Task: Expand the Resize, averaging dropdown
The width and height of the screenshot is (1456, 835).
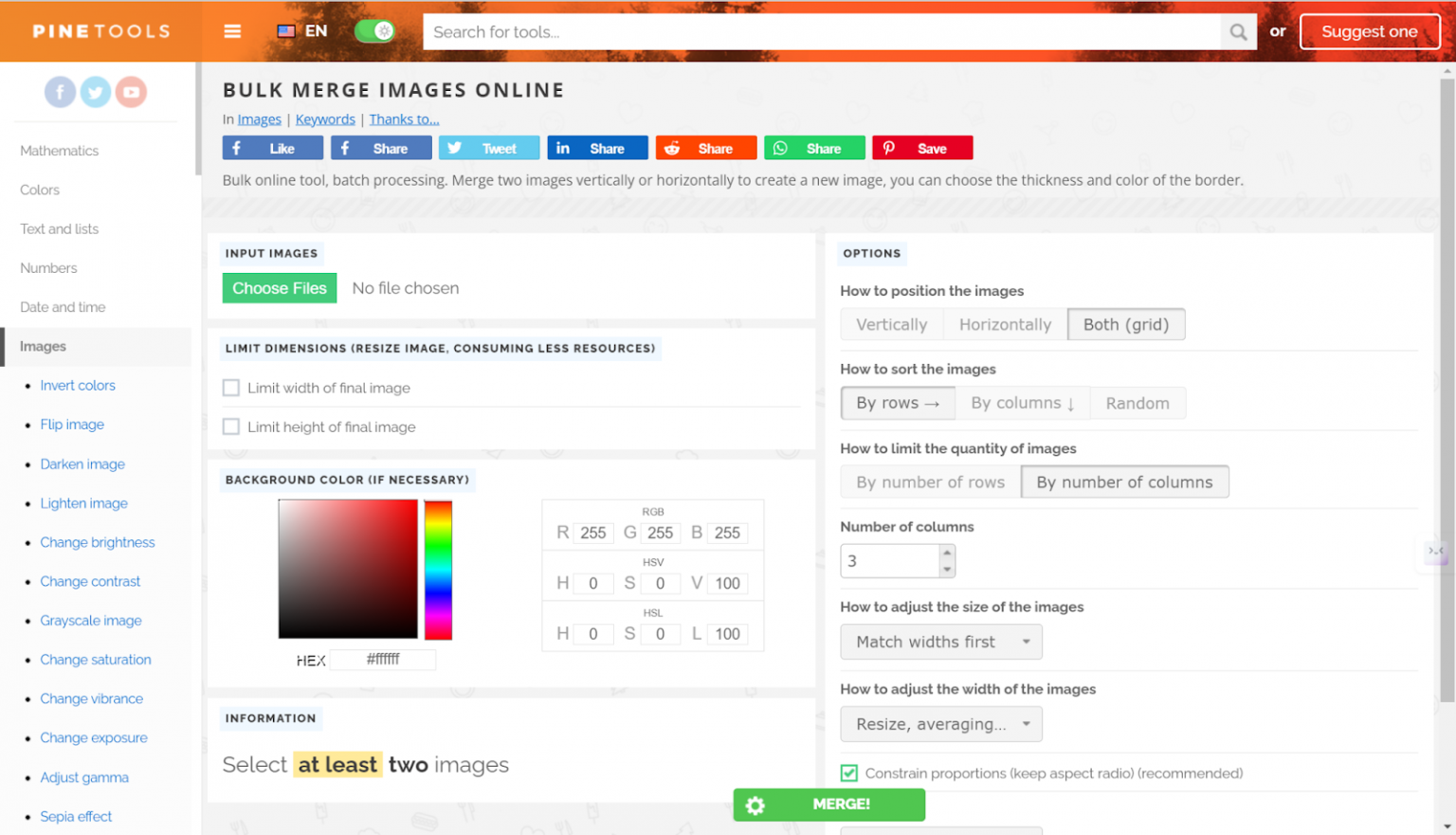Action: click(x=940, y=724)
